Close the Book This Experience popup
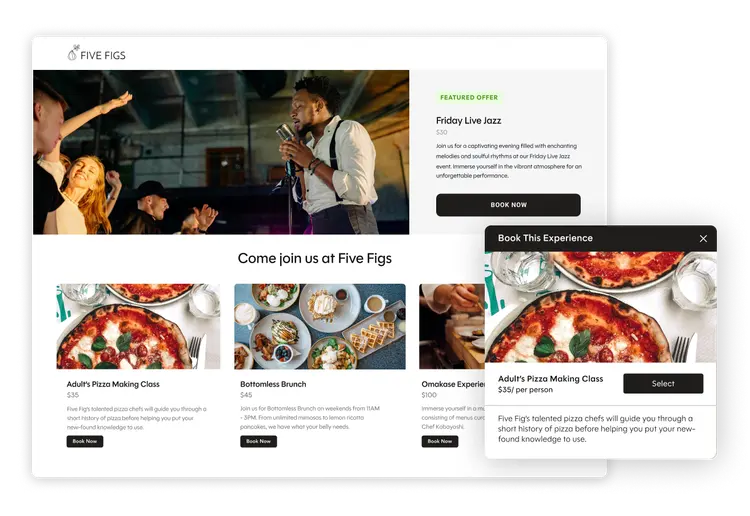 [x=703, y=239]
